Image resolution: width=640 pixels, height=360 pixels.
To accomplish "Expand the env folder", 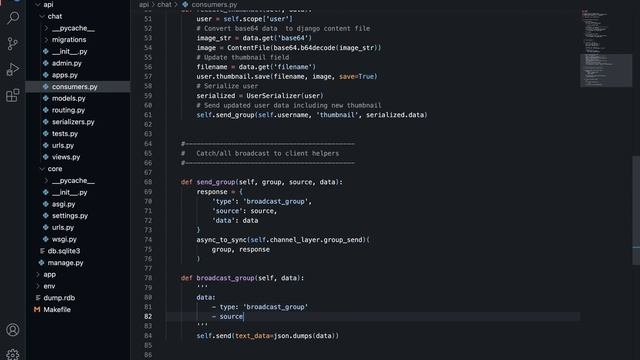I will (38, 287).
